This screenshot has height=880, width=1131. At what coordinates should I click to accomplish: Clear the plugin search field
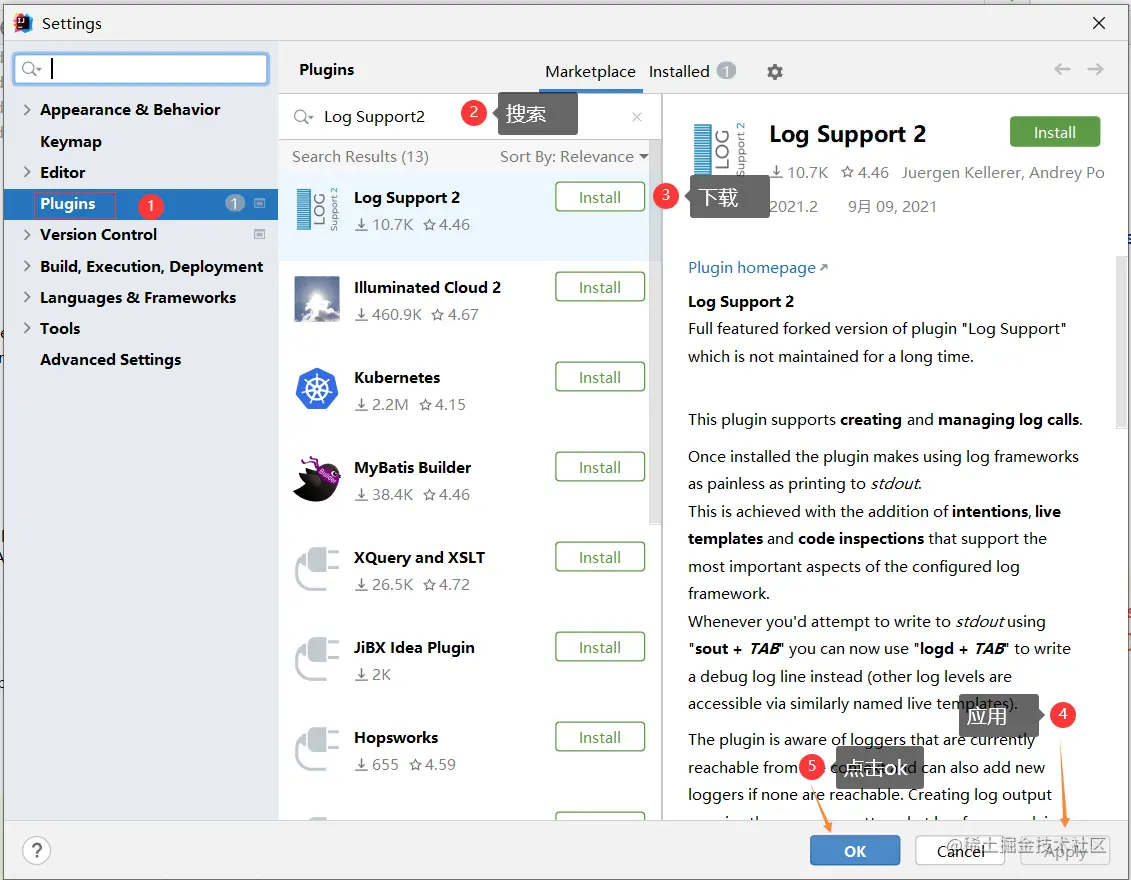(x=636, y=117)
